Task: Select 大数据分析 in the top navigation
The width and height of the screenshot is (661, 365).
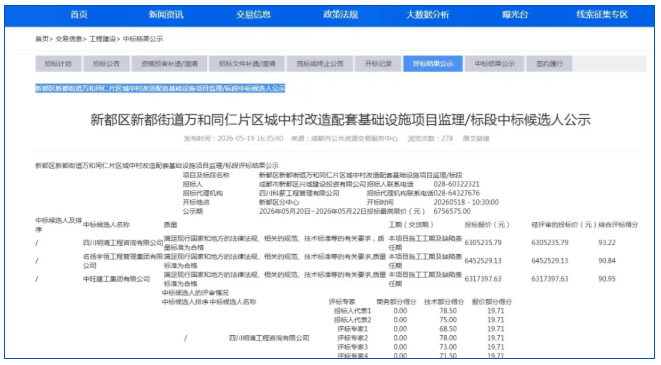Action: pyautogui.click(x=427, y=15)
